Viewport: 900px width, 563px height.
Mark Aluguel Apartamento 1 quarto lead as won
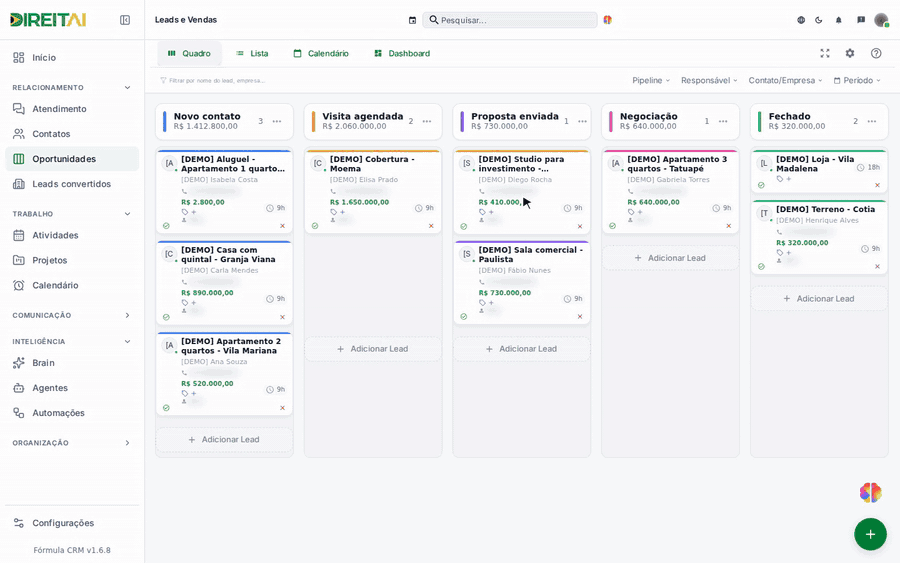[166, 226]
